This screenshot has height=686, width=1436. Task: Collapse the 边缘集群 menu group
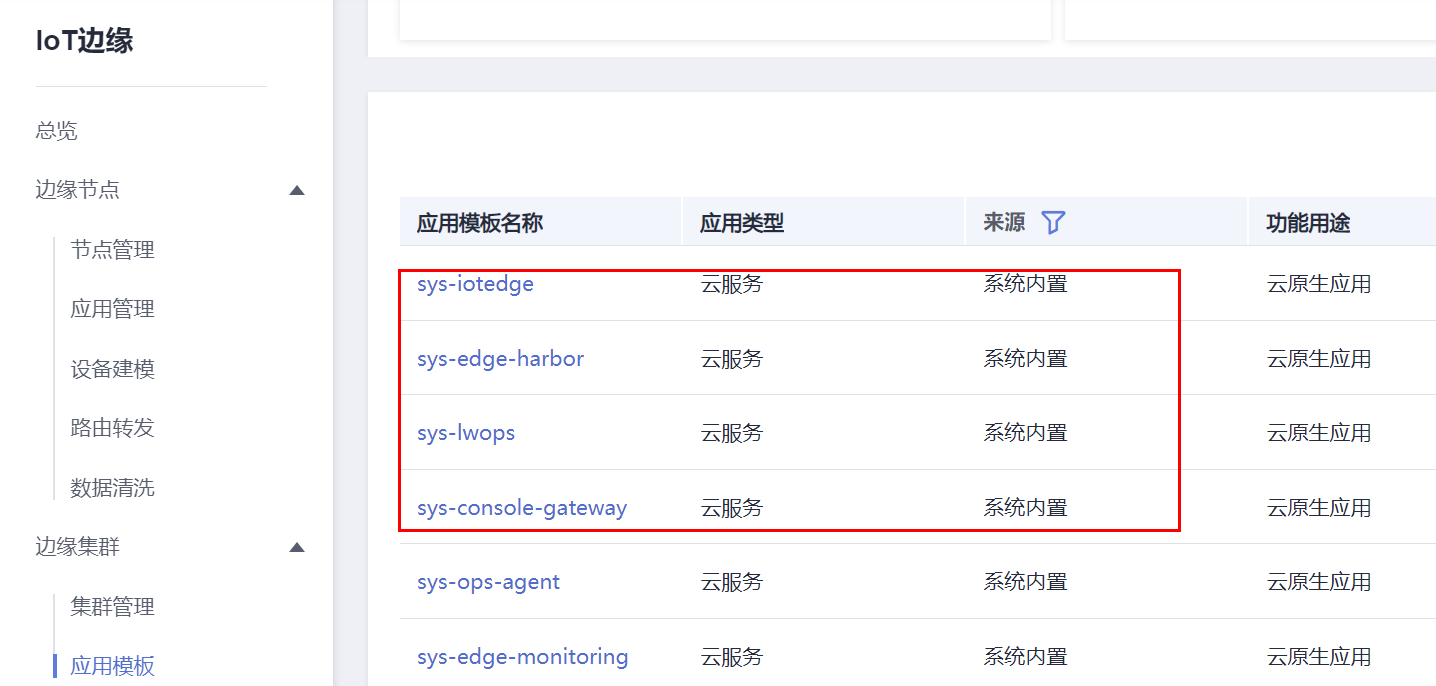click(x=296, y=547)
